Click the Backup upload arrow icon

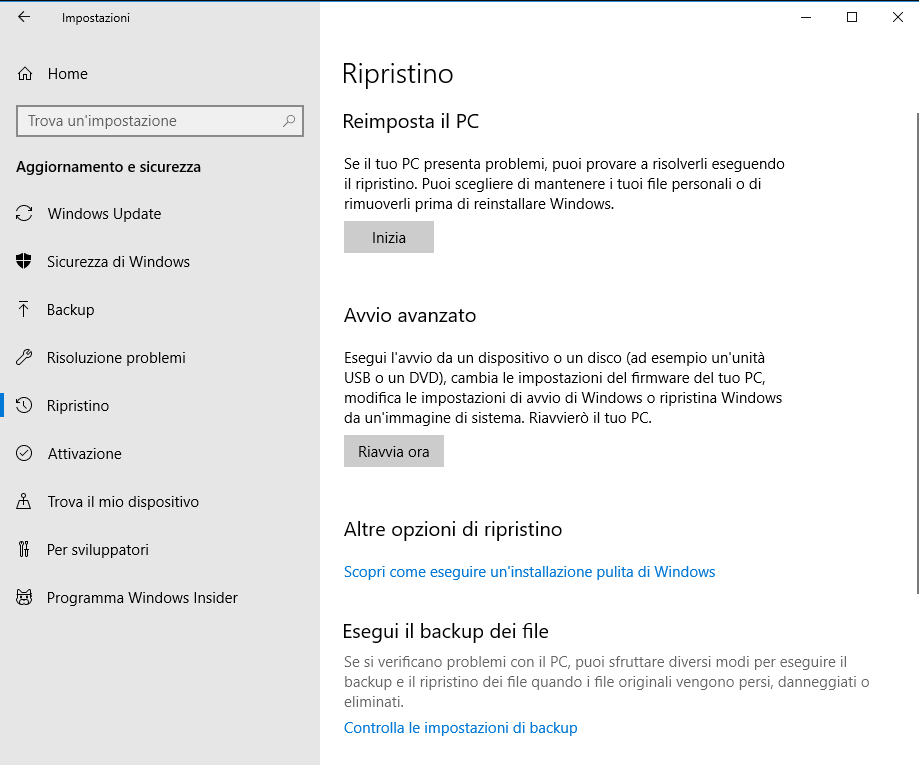(25, 310)
